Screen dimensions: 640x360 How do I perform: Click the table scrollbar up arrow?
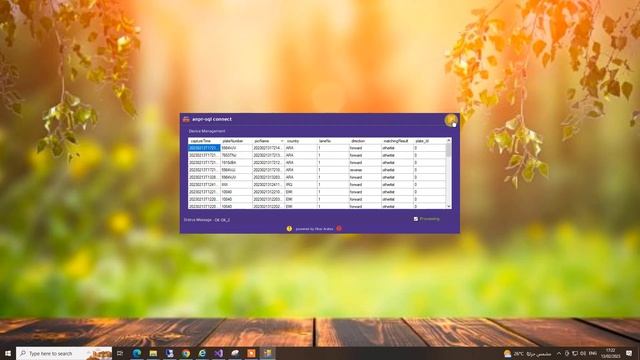coord(449,140)
